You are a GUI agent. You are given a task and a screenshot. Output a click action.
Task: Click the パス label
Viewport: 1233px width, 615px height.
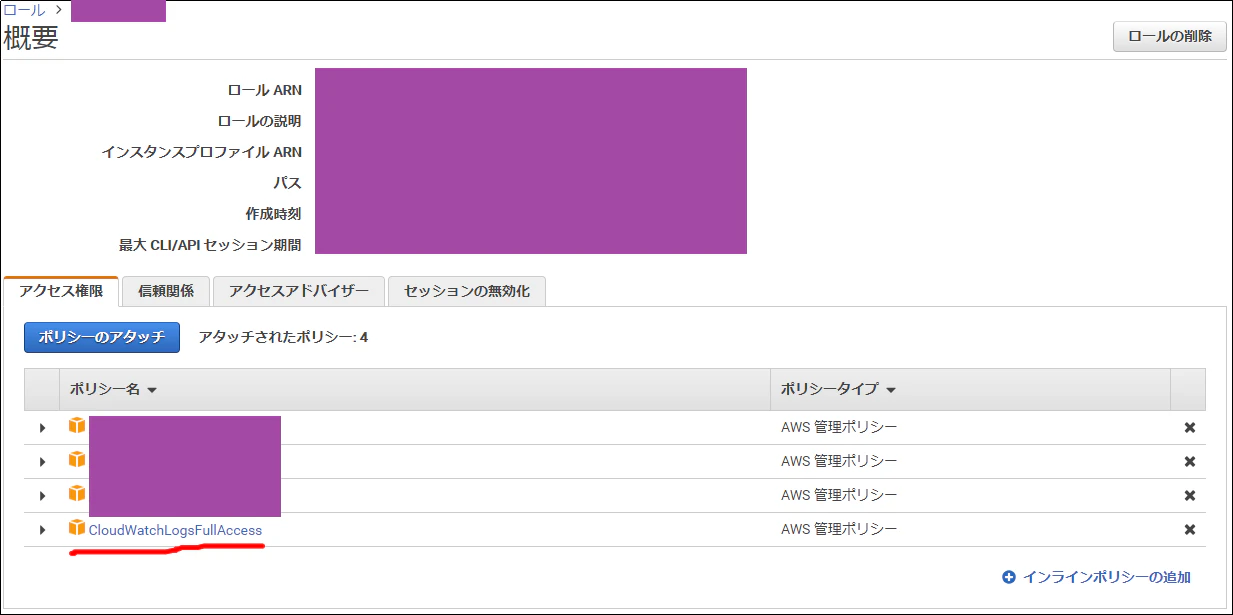pyautogui.click(x=288, y=183)
